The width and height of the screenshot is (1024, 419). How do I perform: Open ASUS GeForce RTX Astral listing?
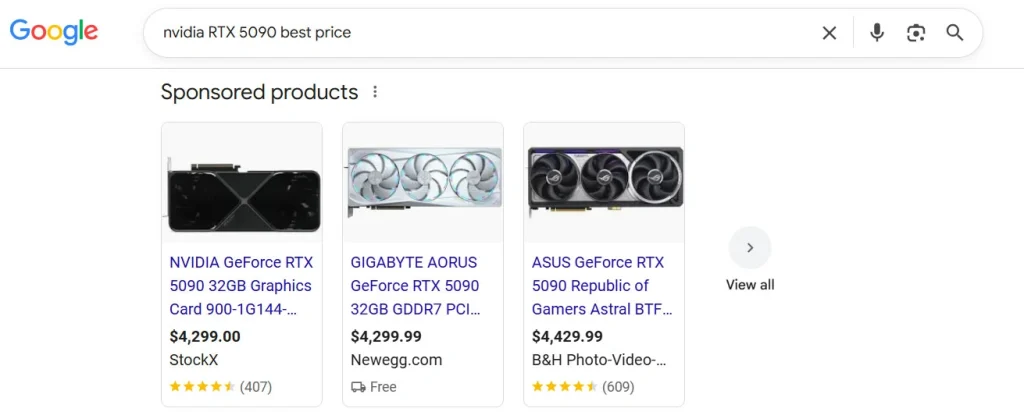point(602,285)
